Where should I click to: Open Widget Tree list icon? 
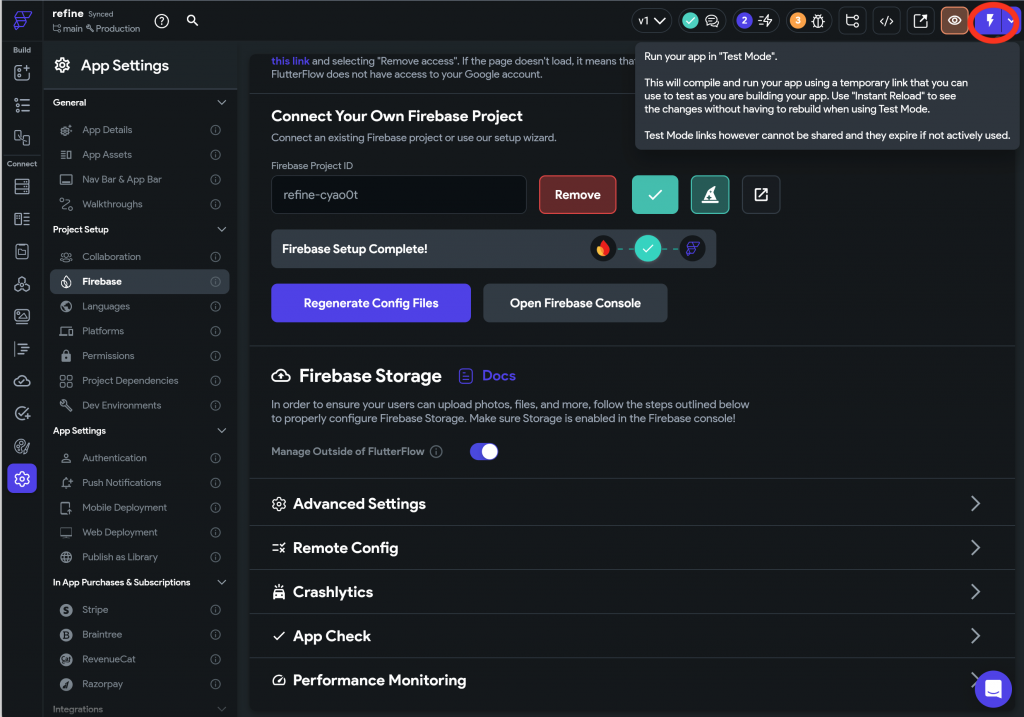(22, 105)
